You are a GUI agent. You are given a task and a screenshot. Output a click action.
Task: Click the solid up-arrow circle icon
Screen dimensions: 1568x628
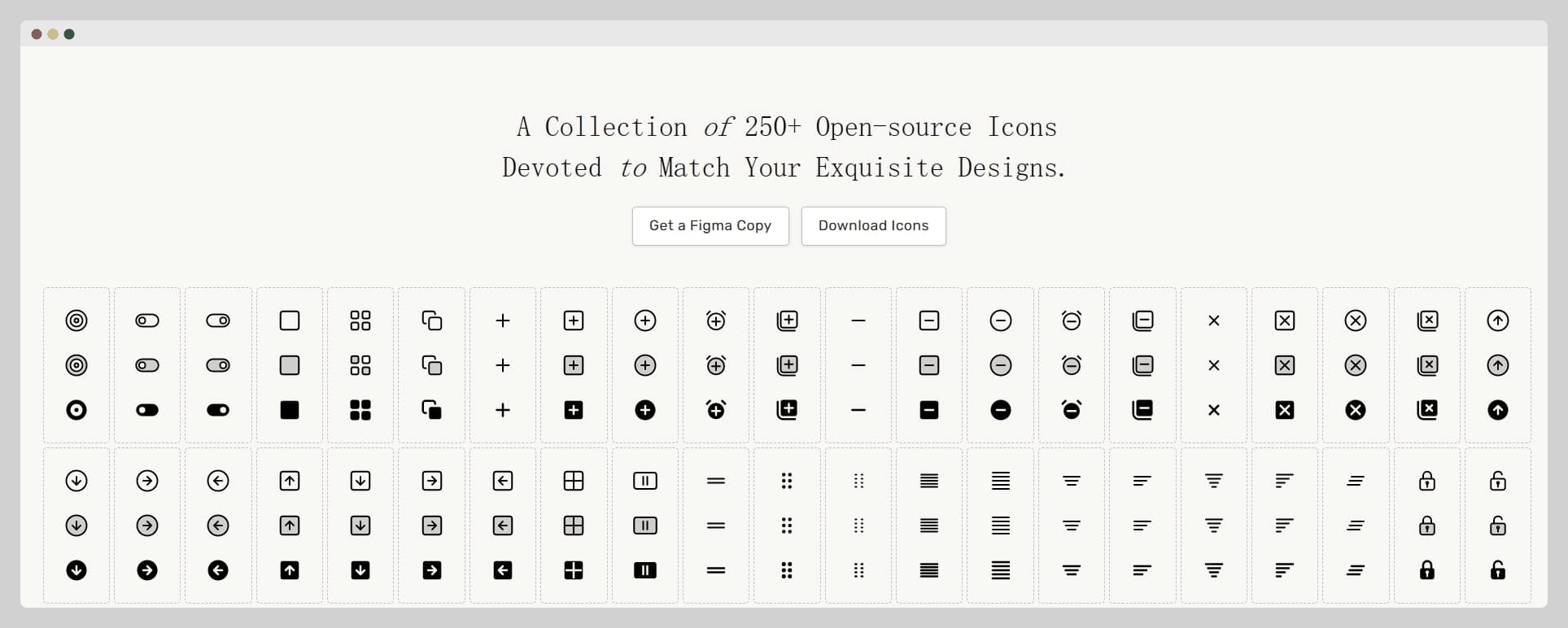point(1498,410)
